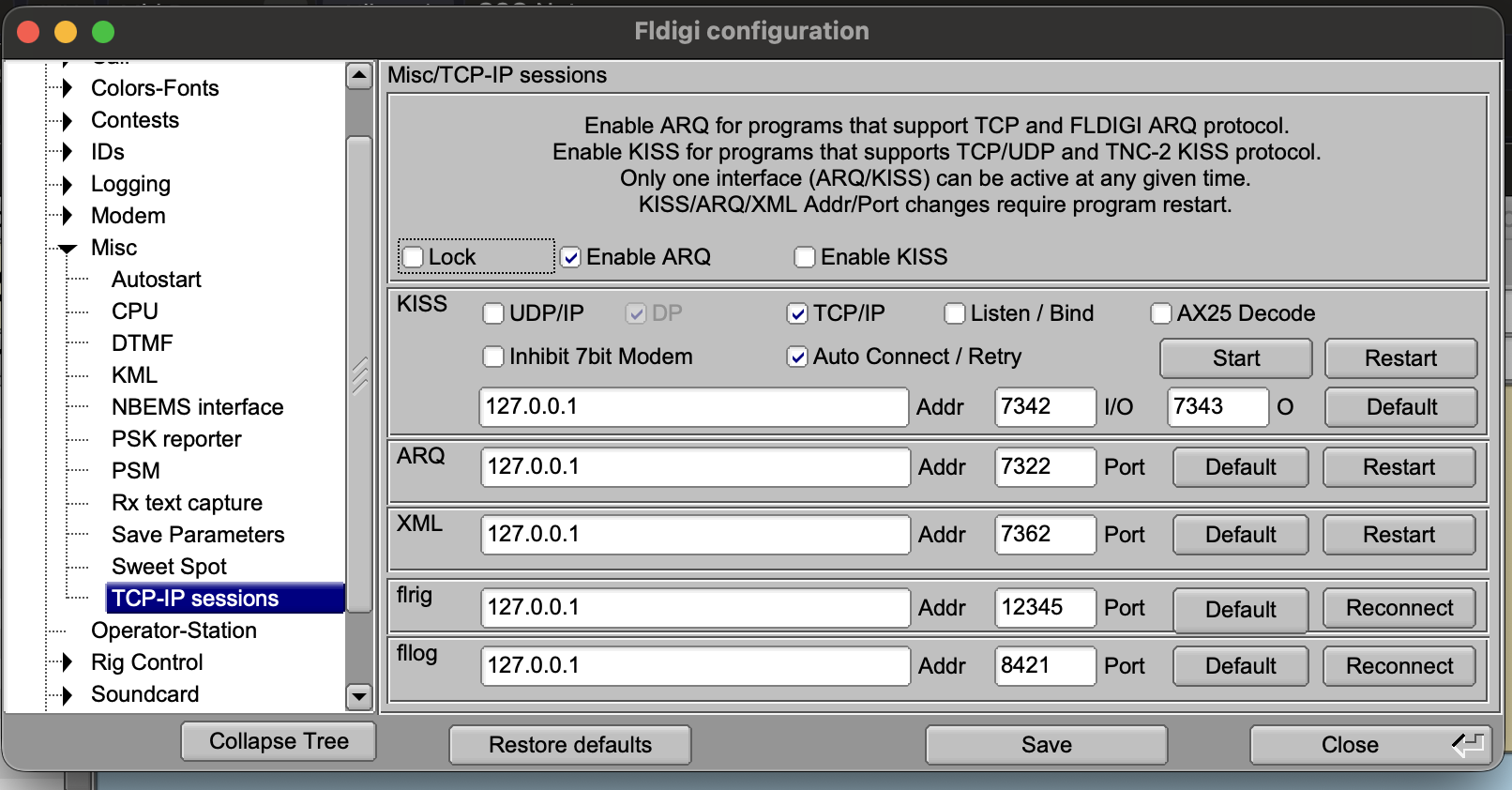
Task: Check the Enable KISS checkbox
Action: tap(805, 257)
